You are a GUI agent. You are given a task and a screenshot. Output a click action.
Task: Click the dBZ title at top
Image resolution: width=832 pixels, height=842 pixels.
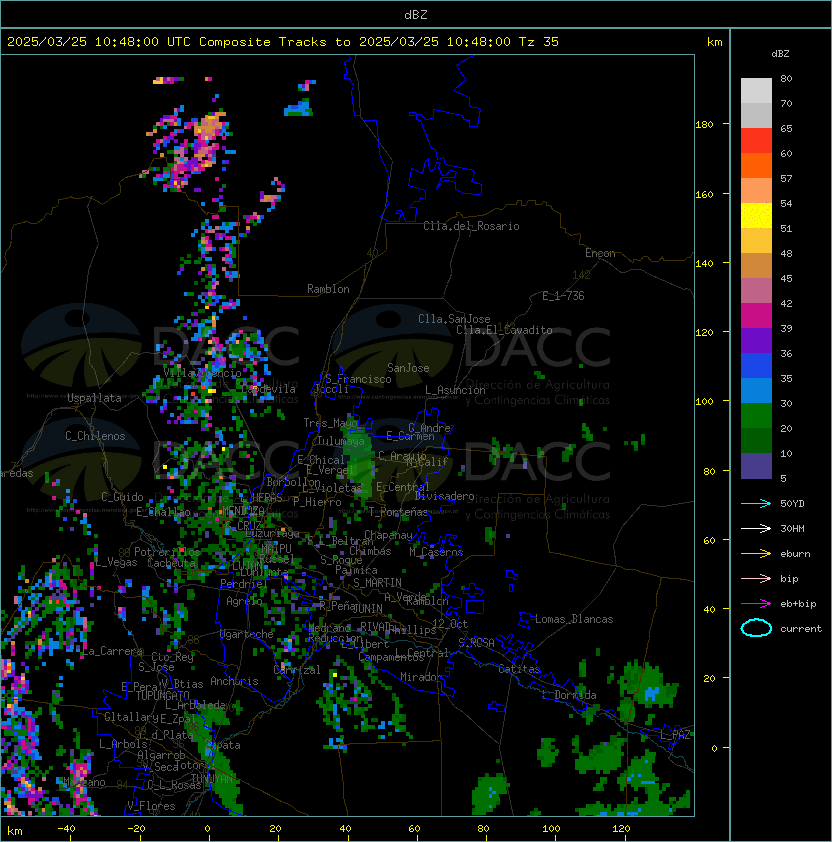pyautogui.click(x=416, y=14)
